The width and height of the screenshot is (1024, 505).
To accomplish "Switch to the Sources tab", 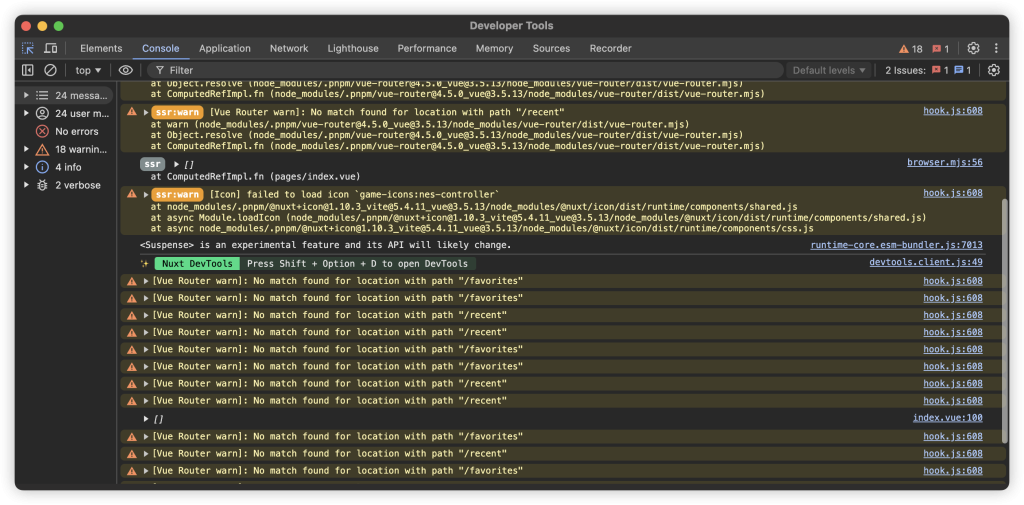I will pos(551,48).
